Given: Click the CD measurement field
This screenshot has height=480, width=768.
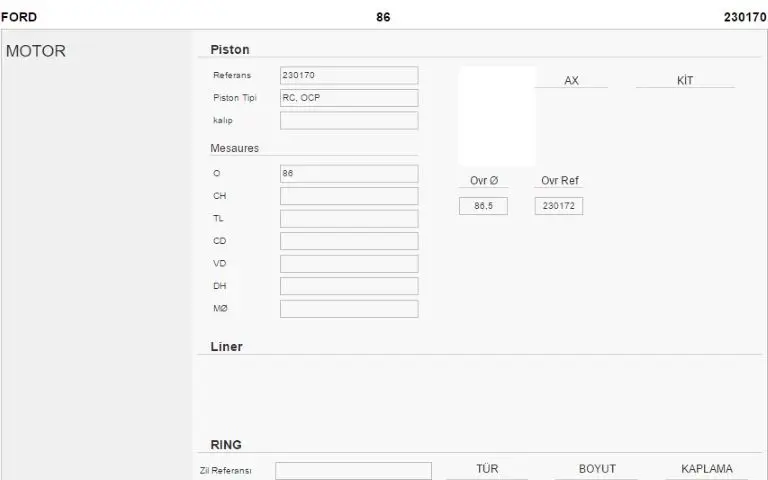Looking at the screenshot, I should (348, 241).
